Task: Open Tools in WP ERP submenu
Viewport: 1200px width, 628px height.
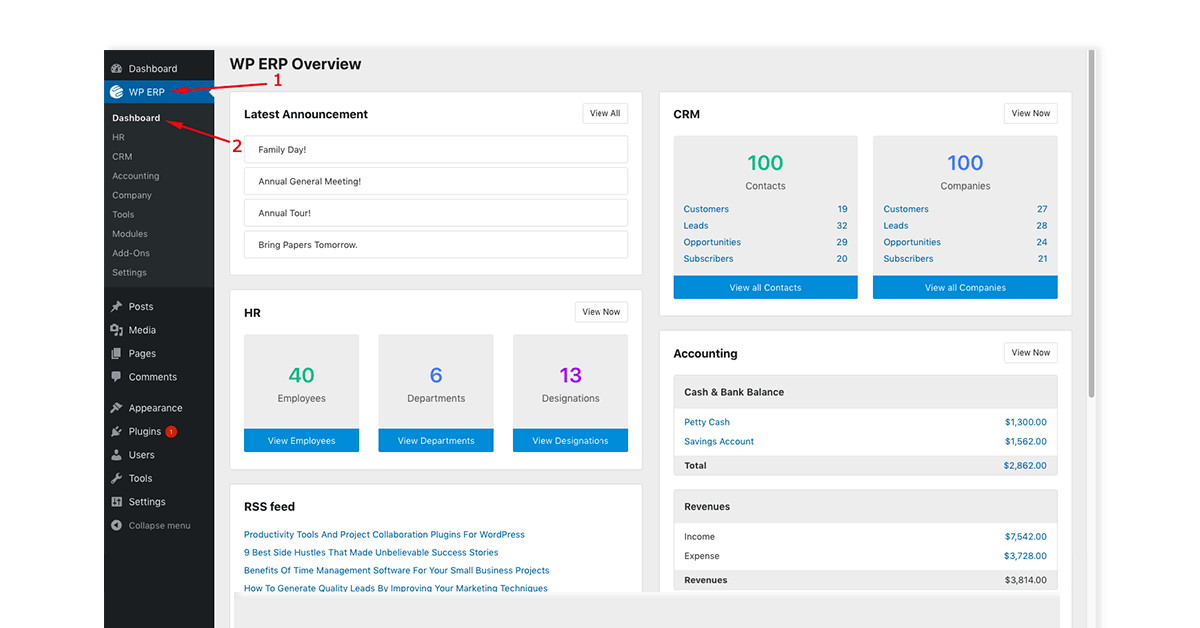Action: click(123, 215)
